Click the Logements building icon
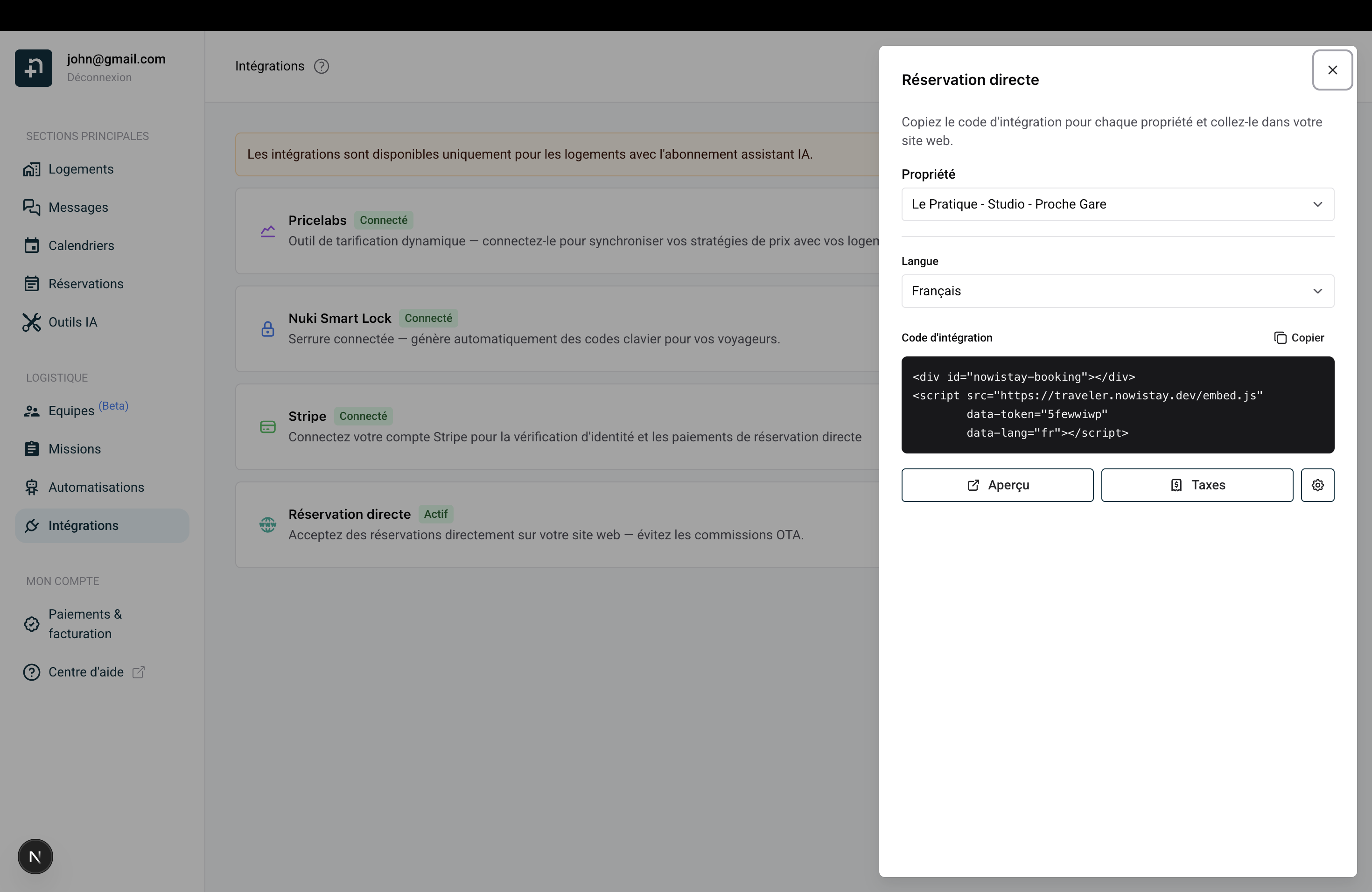 32,169
